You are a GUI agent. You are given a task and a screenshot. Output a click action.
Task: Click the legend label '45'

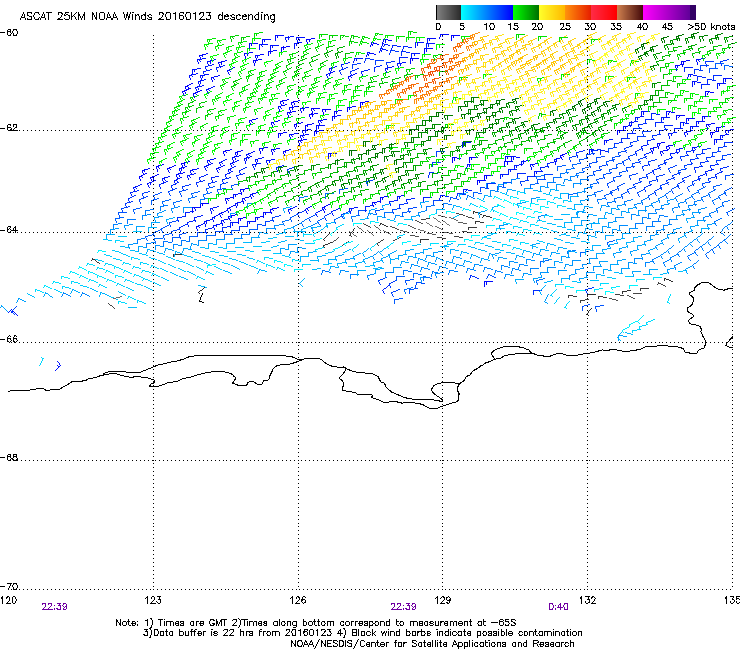coord(667,26)
